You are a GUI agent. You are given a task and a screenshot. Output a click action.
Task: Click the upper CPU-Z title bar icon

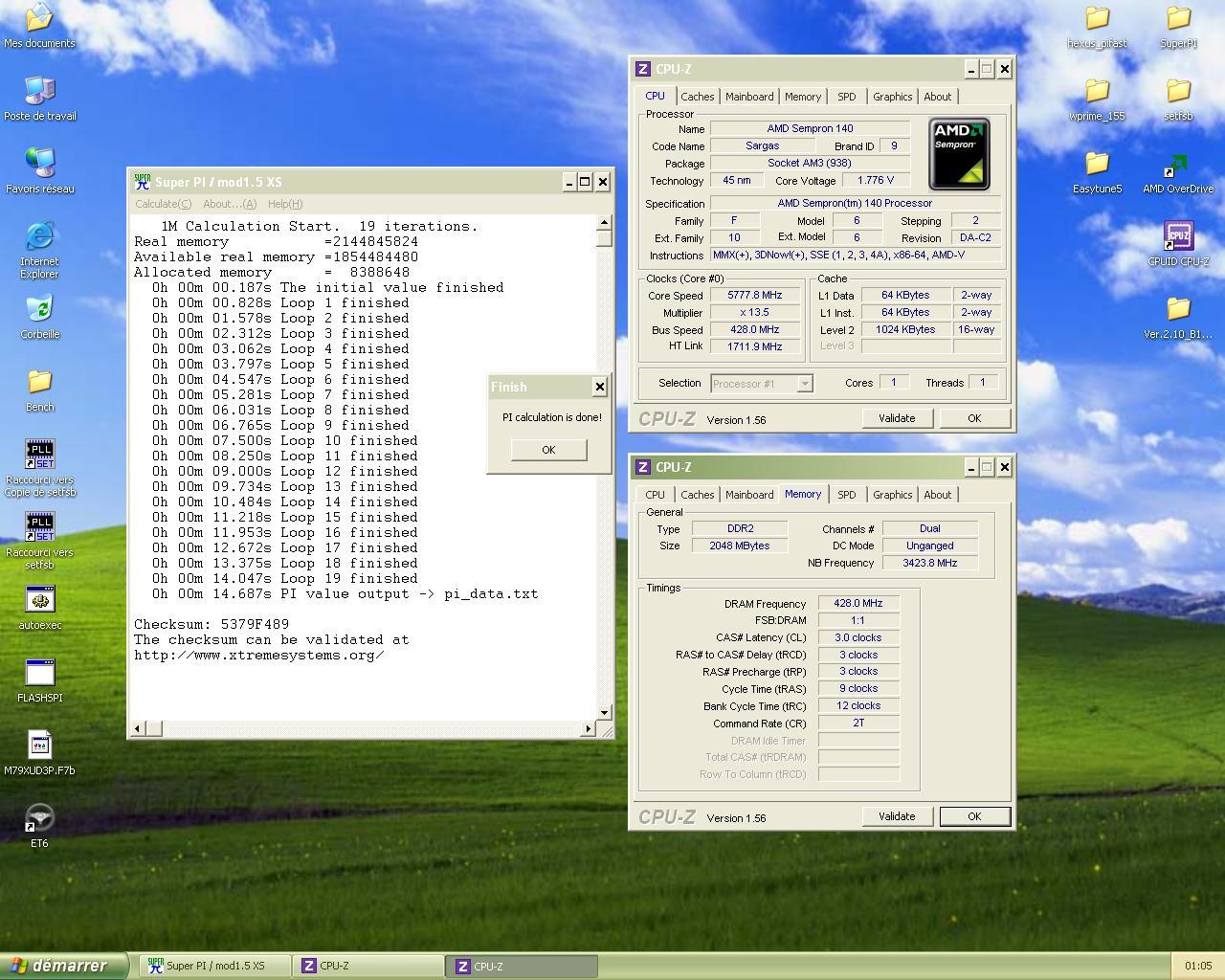pyautogui.click(x=643, y=69)
